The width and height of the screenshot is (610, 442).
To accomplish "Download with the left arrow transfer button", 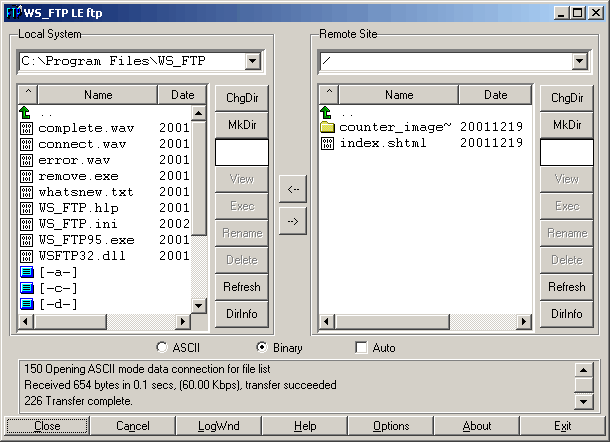I will click(293, 189).
